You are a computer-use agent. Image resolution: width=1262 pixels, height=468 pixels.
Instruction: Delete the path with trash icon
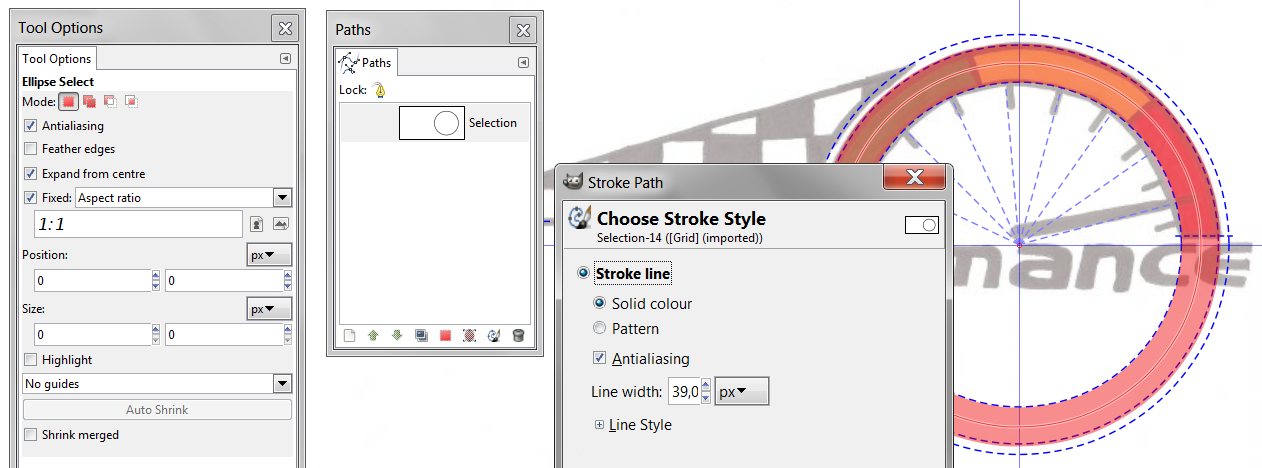518,336
